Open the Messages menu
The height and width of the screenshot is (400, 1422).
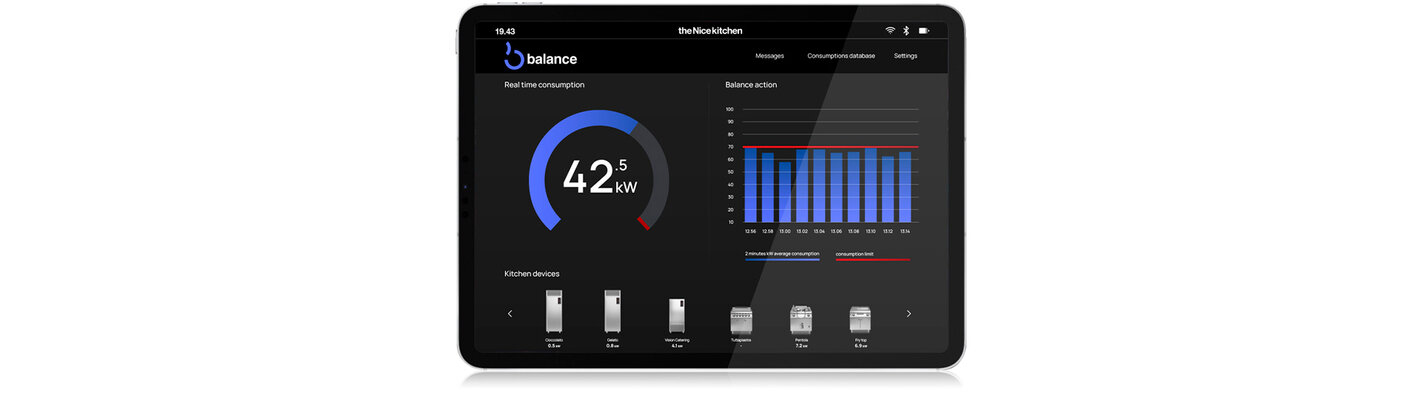[769, 56]
